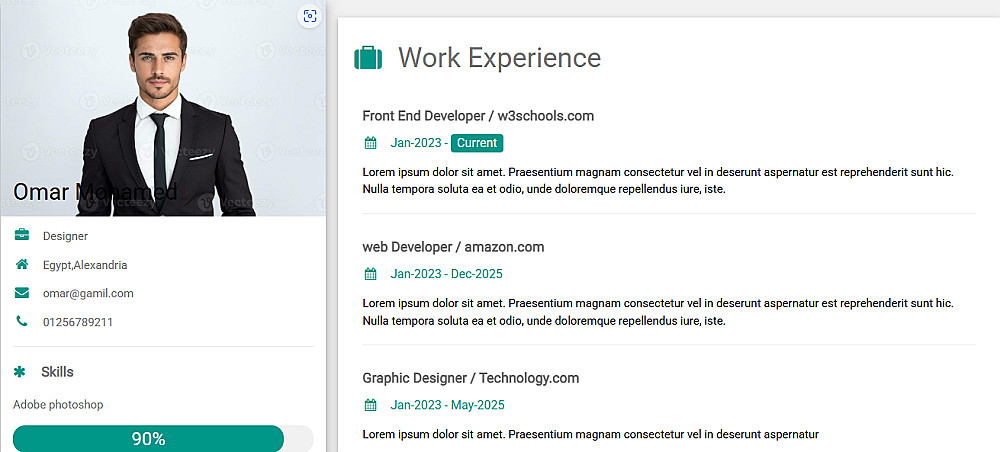
Task: Click the phone icon beside the number
Action: tap(22, 322)
